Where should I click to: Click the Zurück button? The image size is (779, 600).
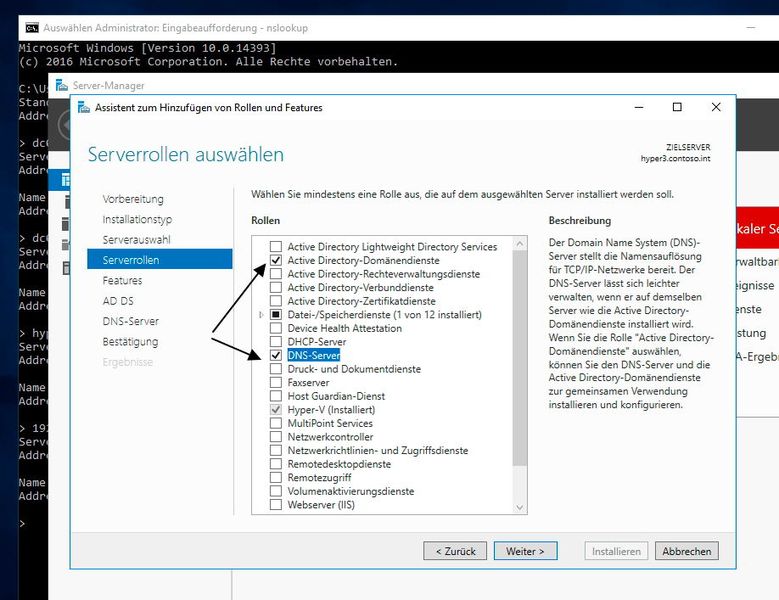(x=455, y=551)
